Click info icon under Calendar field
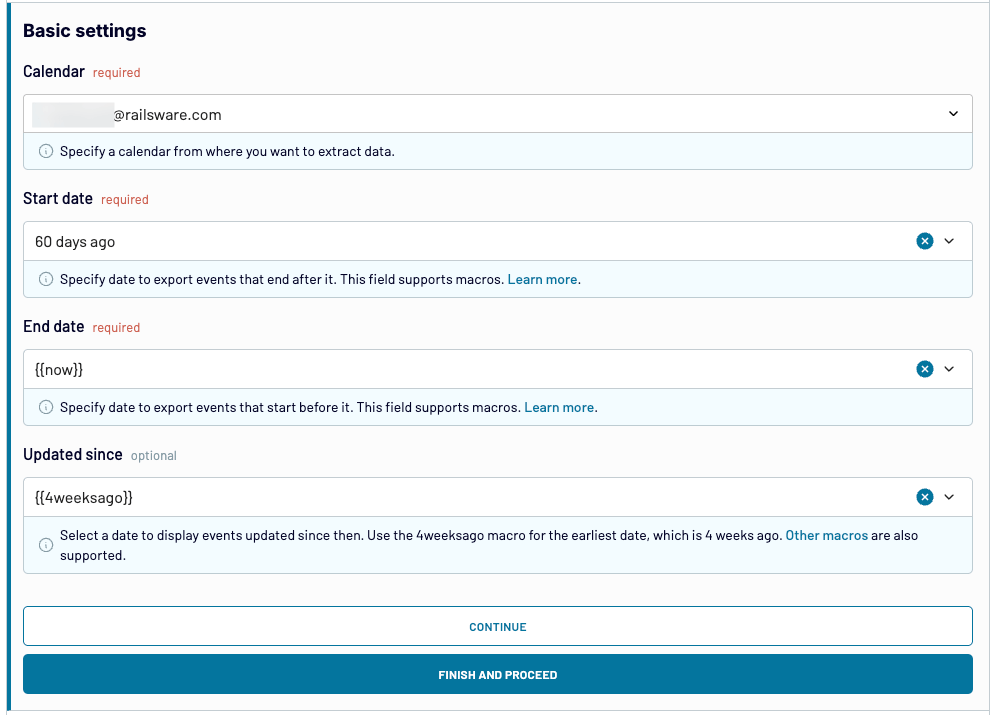 (46, 152)
